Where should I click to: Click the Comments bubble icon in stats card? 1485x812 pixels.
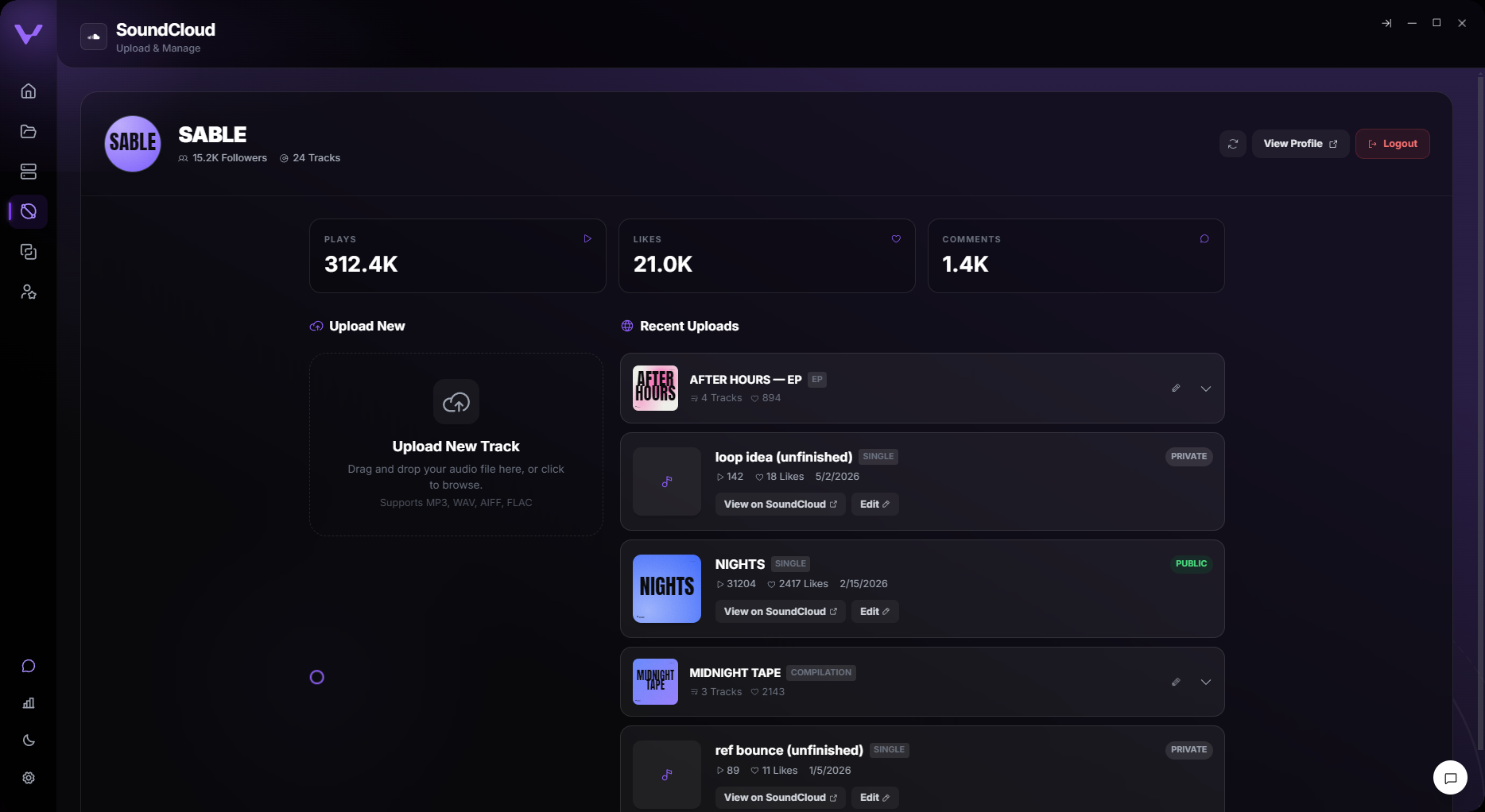(x=1204, y=238)
